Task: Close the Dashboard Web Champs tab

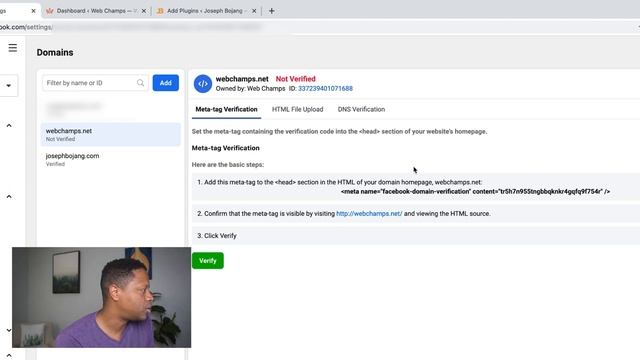Action: 144,11
